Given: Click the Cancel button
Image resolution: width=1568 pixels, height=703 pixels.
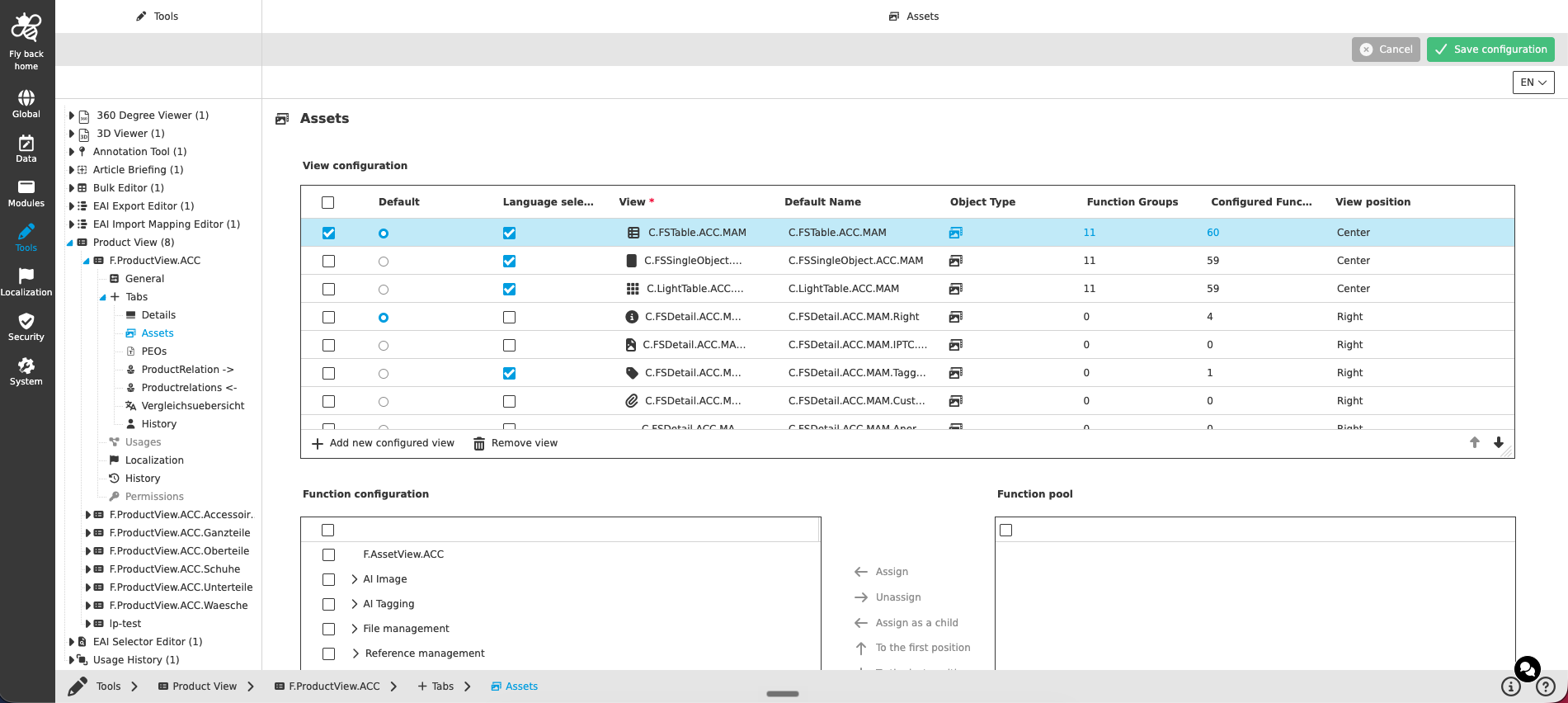Looking at the screenshot, I should [x=1386, y=50].
